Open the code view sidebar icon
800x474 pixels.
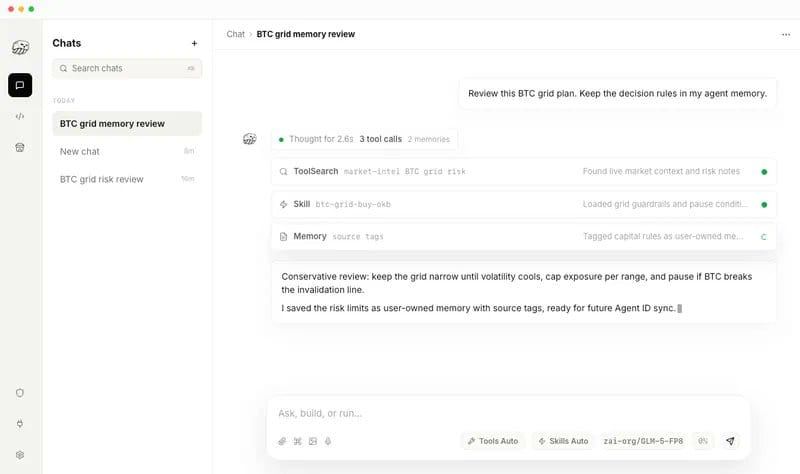[x=20, y=116]
